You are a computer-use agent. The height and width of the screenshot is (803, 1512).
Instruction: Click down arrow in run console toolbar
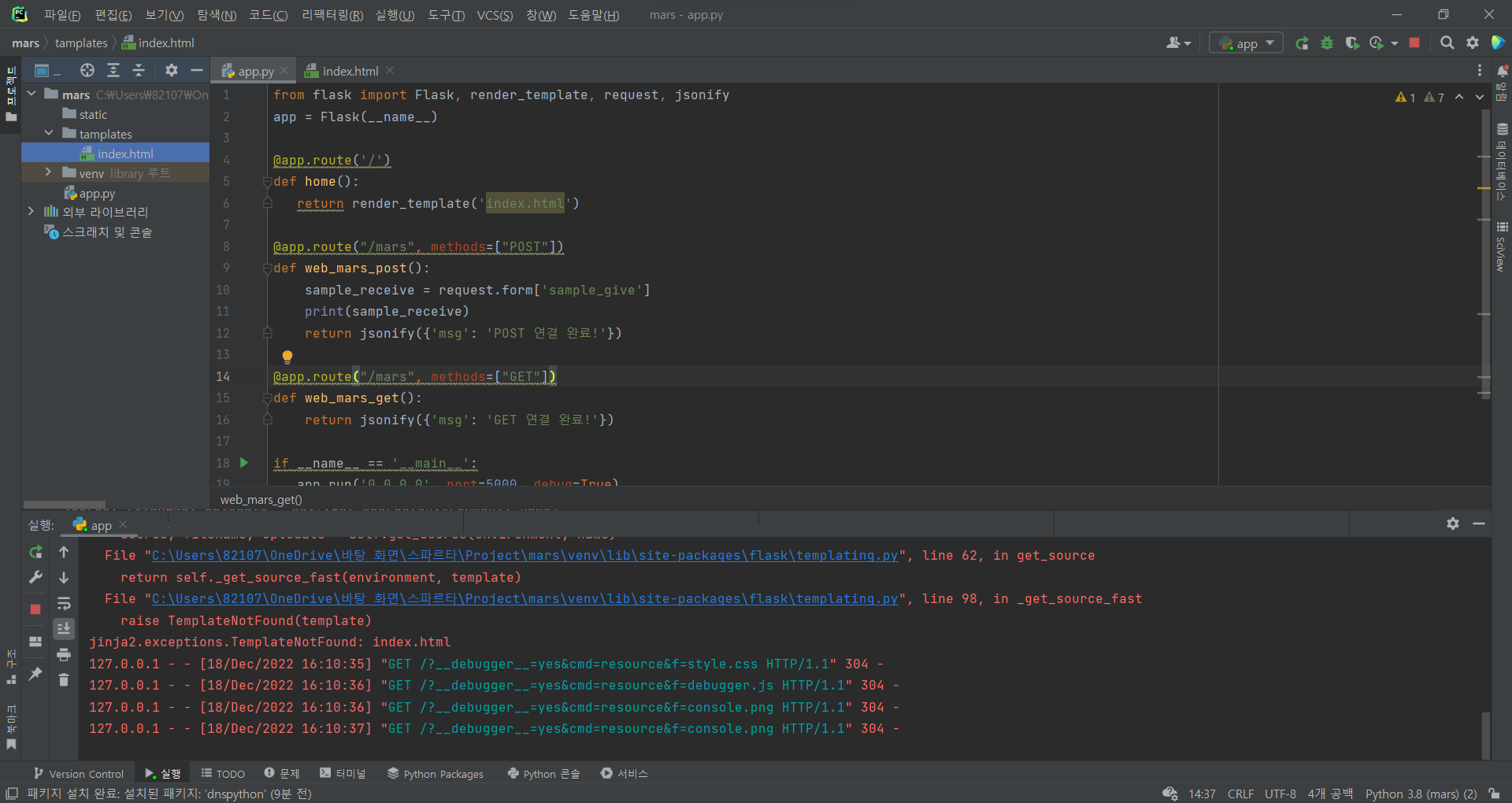pos(64,578)
